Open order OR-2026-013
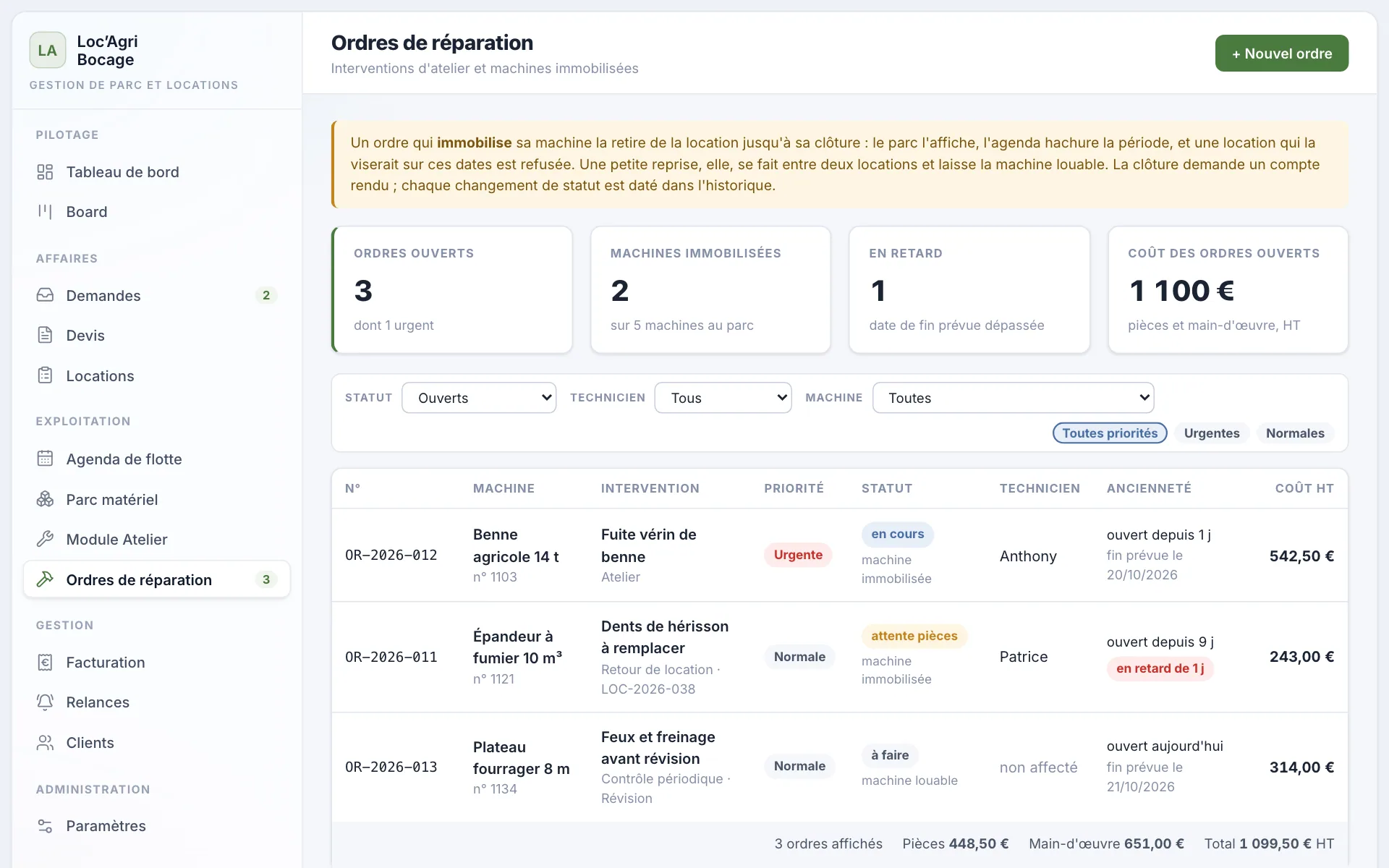The image size is (1389, 868). click(x=839, y=767)
